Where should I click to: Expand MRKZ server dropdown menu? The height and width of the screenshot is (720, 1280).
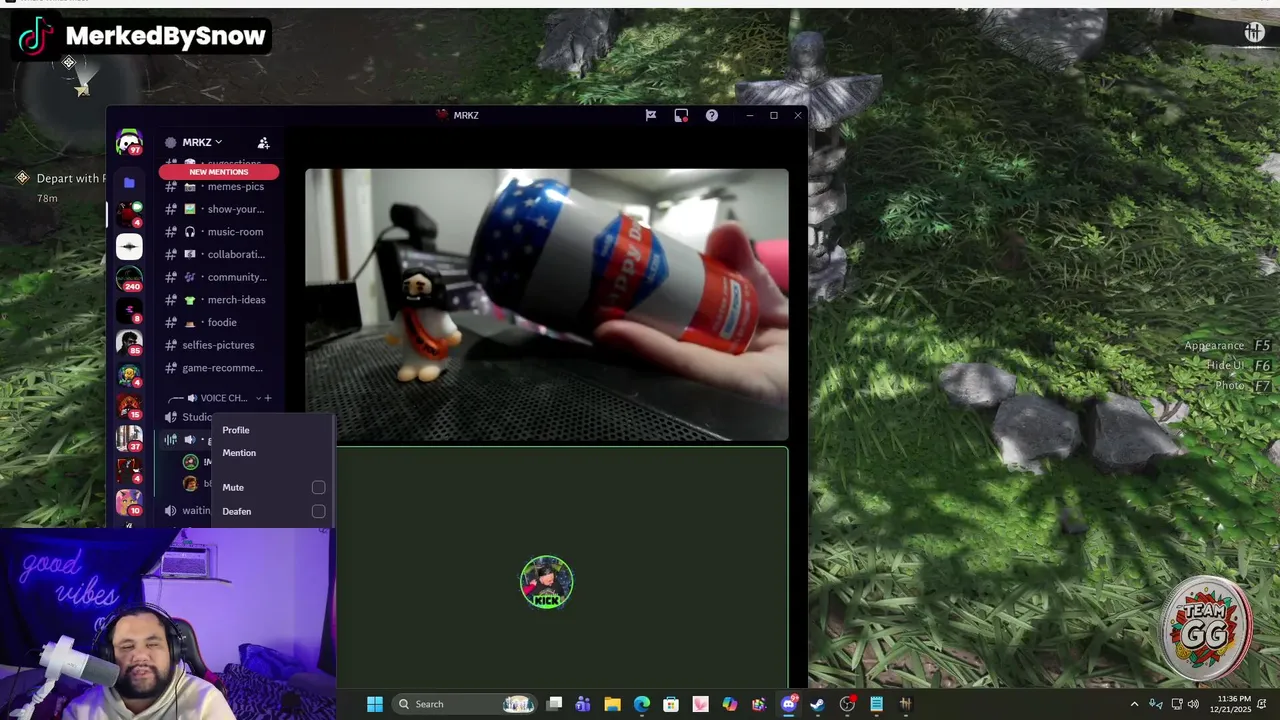coord(202,142)
